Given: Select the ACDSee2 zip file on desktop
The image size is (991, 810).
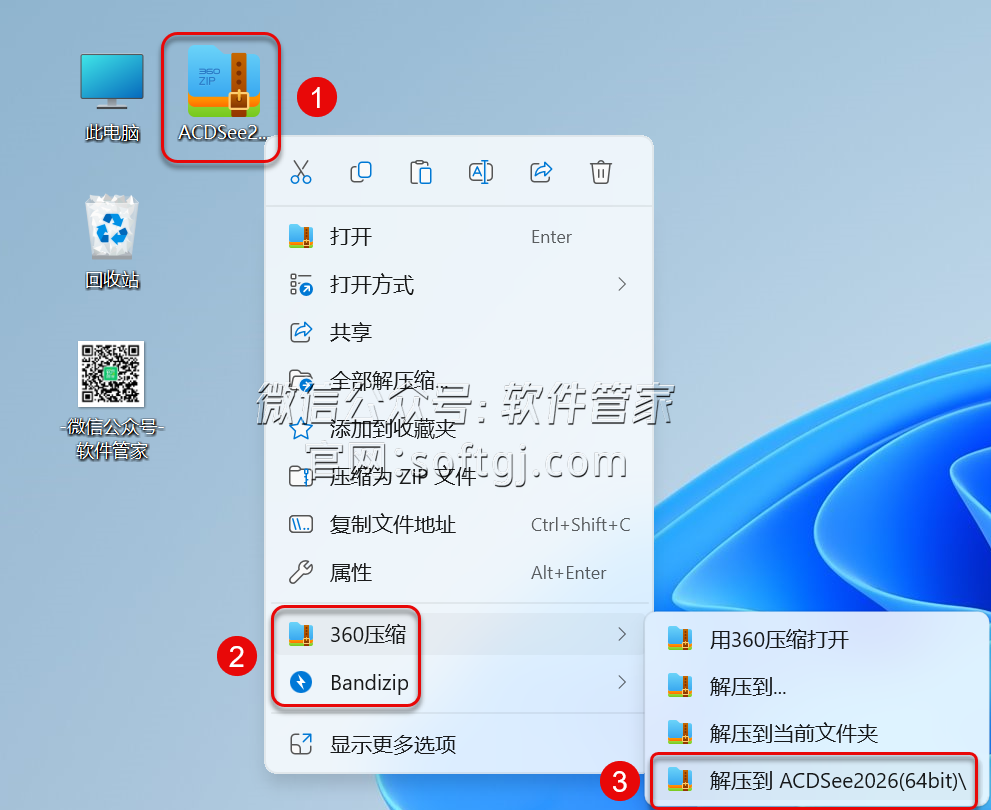Looking at the screenshot, I should tap(221, 96).
